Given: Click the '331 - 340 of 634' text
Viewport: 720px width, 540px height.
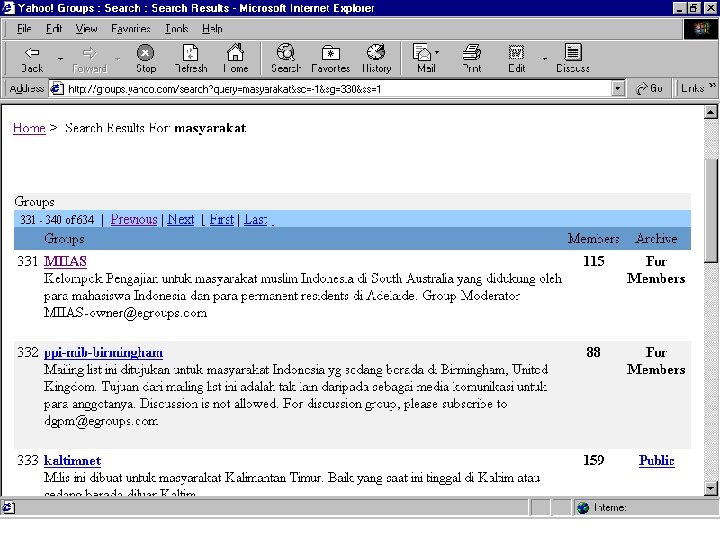Looking at the screenshot, I should [x=56, y=219].
